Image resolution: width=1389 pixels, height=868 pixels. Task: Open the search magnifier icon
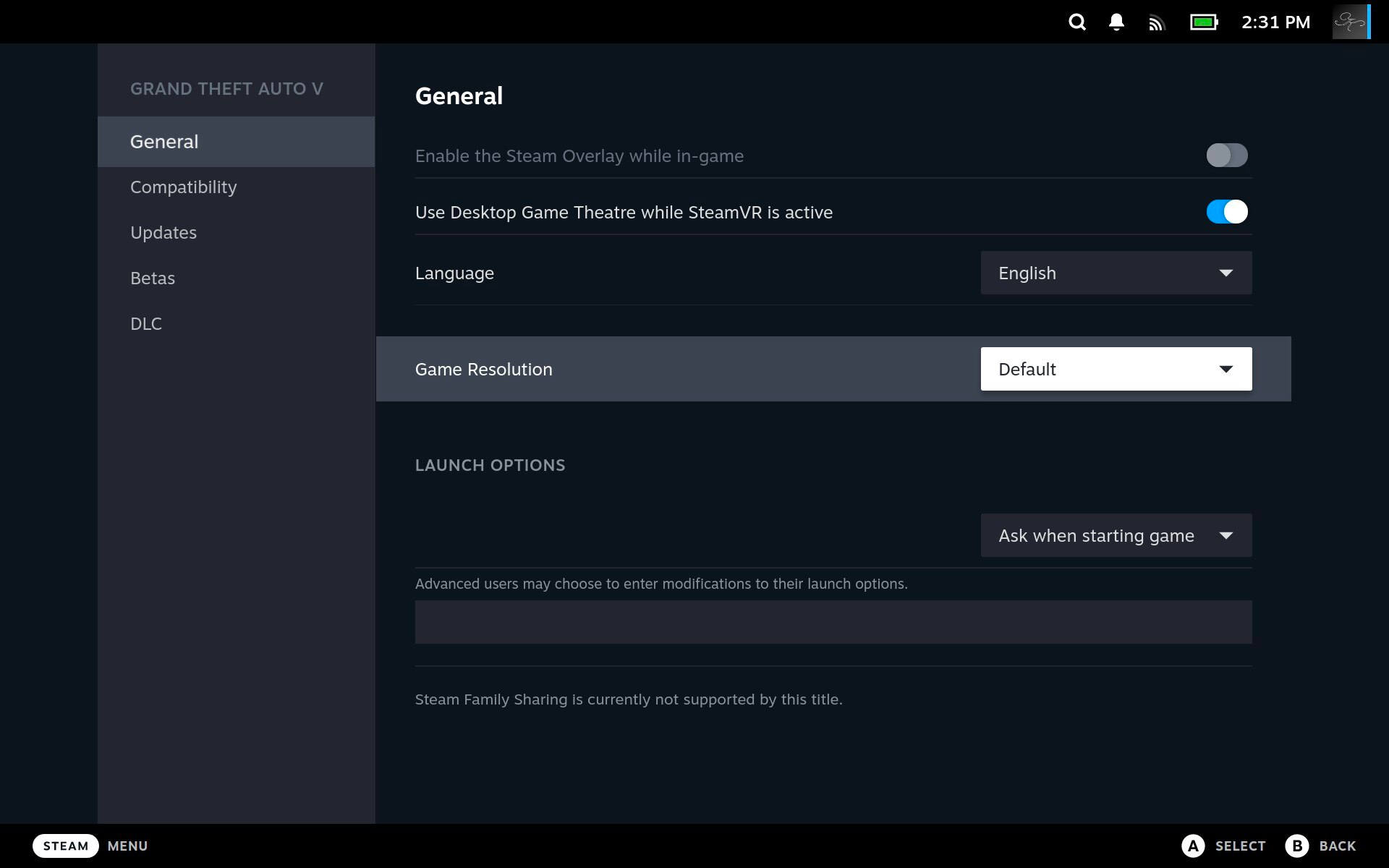click(x=1077, y=22)
